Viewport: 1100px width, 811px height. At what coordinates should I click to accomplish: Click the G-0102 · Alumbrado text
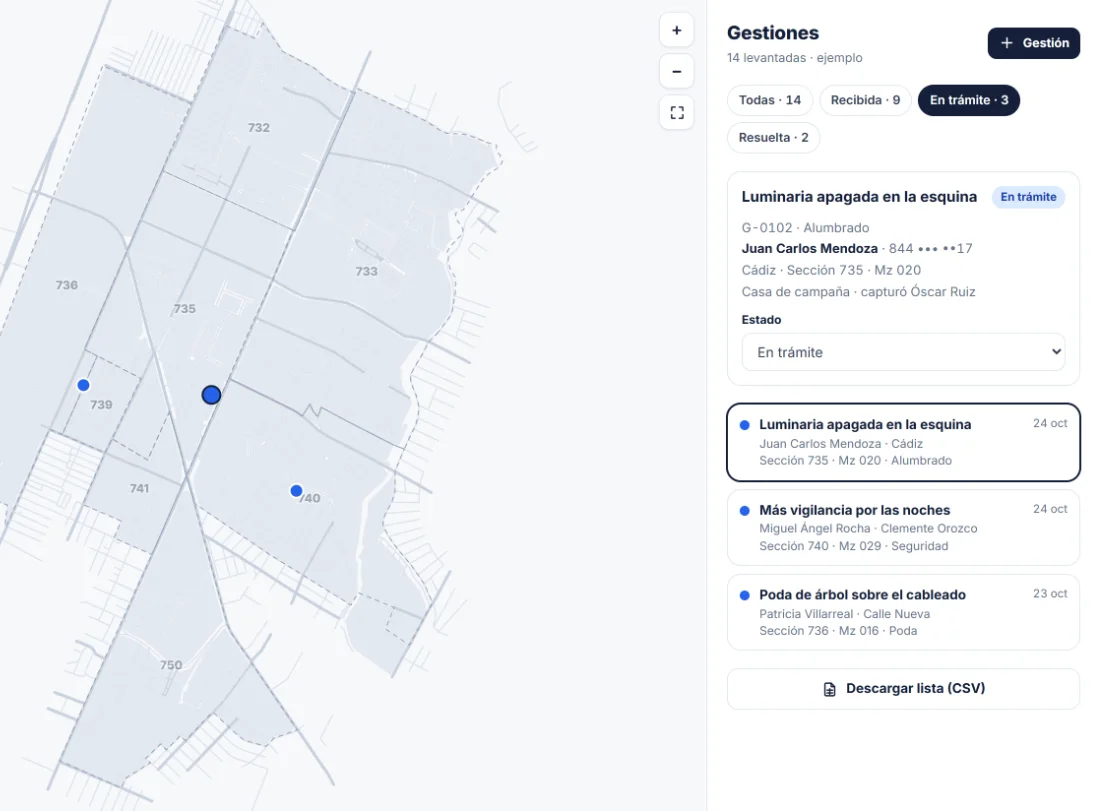click(805, 228)
